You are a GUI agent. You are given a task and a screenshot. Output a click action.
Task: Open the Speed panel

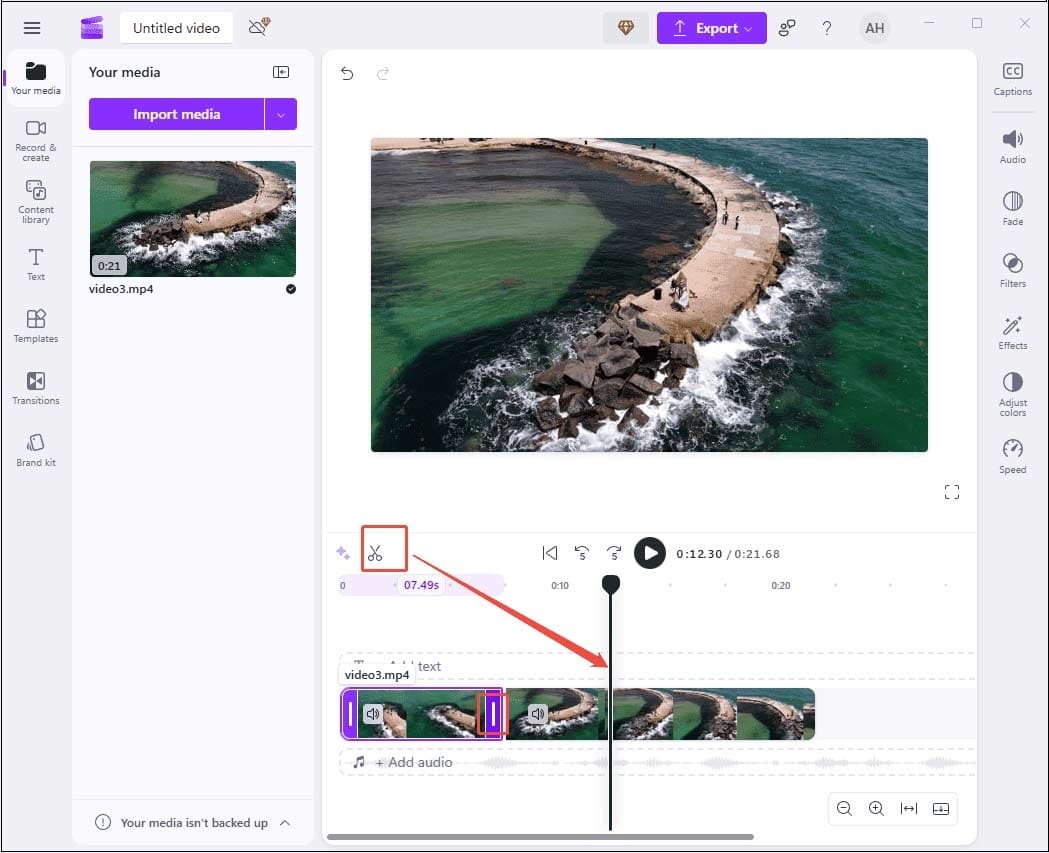tap(1012, 453)
